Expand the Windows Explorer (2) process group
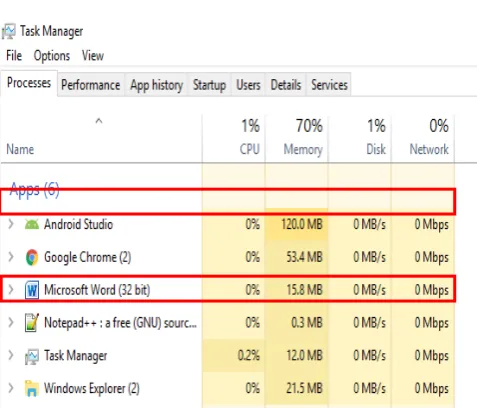Screen dimensions: 477x408 click(11, 388)
